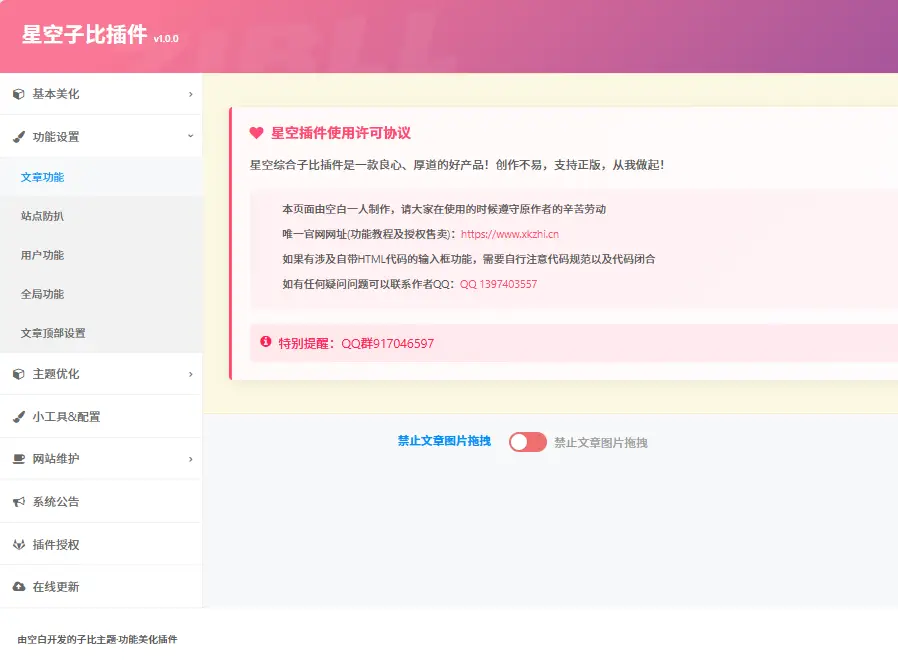898x662 pixels.
Task: Click the heart icon in license title
Action: coord(256,133)
